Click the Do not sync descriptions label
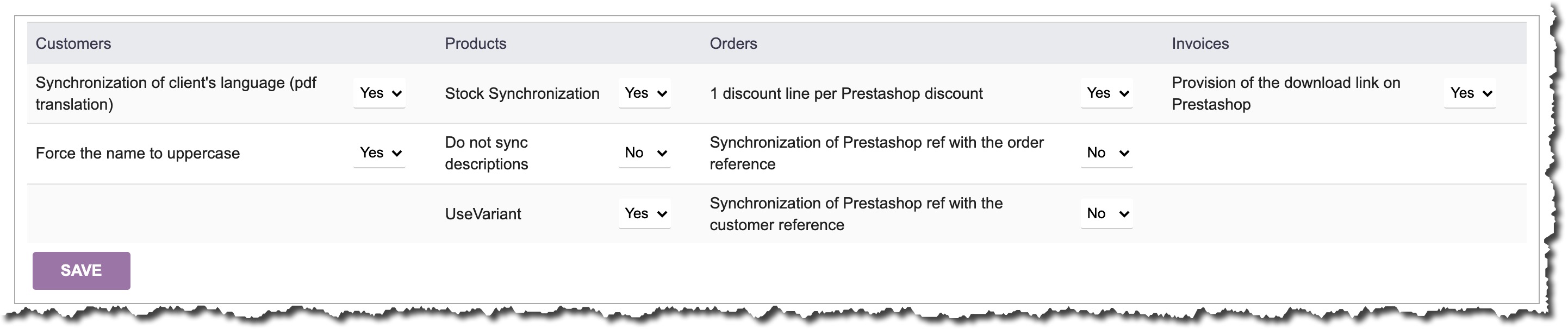This screenshot has height=329, width=1568. 487,153
